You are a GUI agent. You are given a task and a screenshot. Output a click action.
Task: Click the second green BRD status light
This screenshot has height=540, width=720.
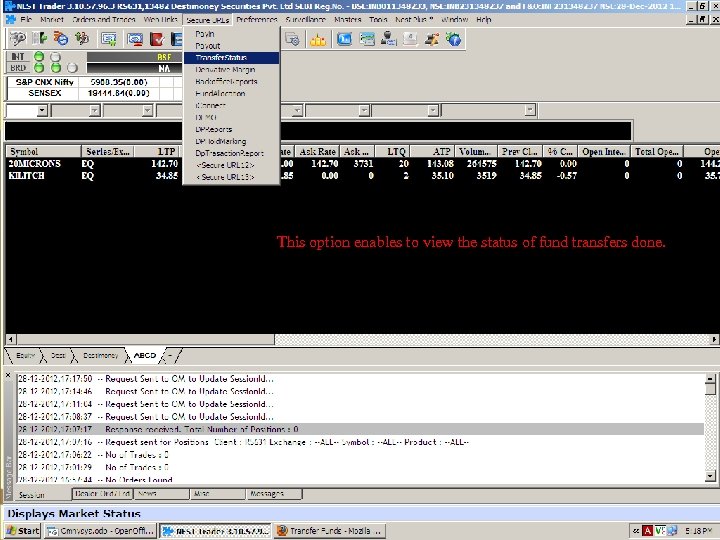[56, 68]
